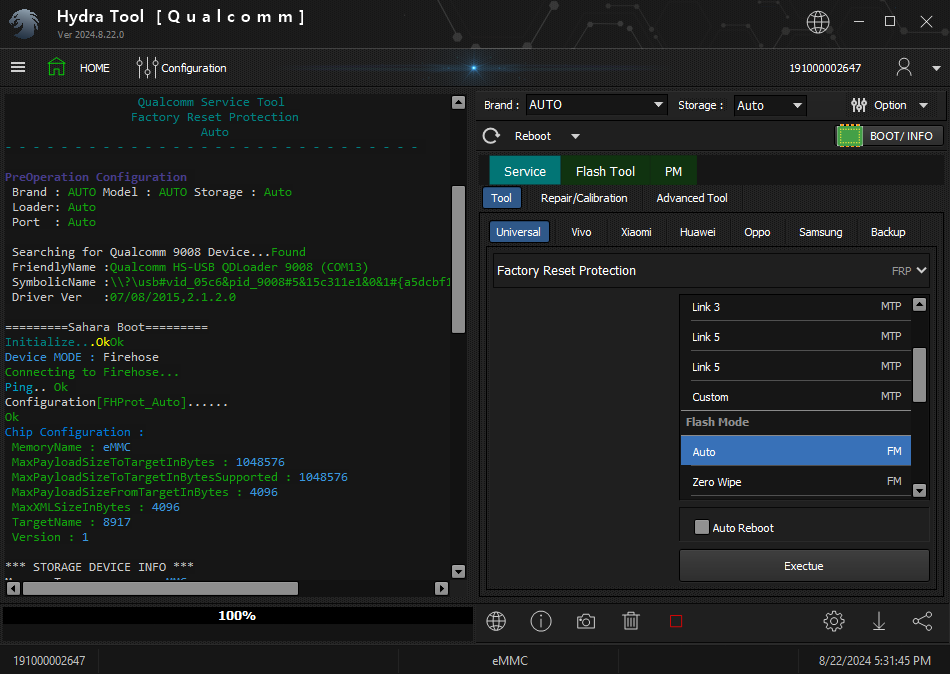Viewport: 950px width, 674px height.
Task: Click the log panel scroll-up arrow
Action: pos(459,102)
